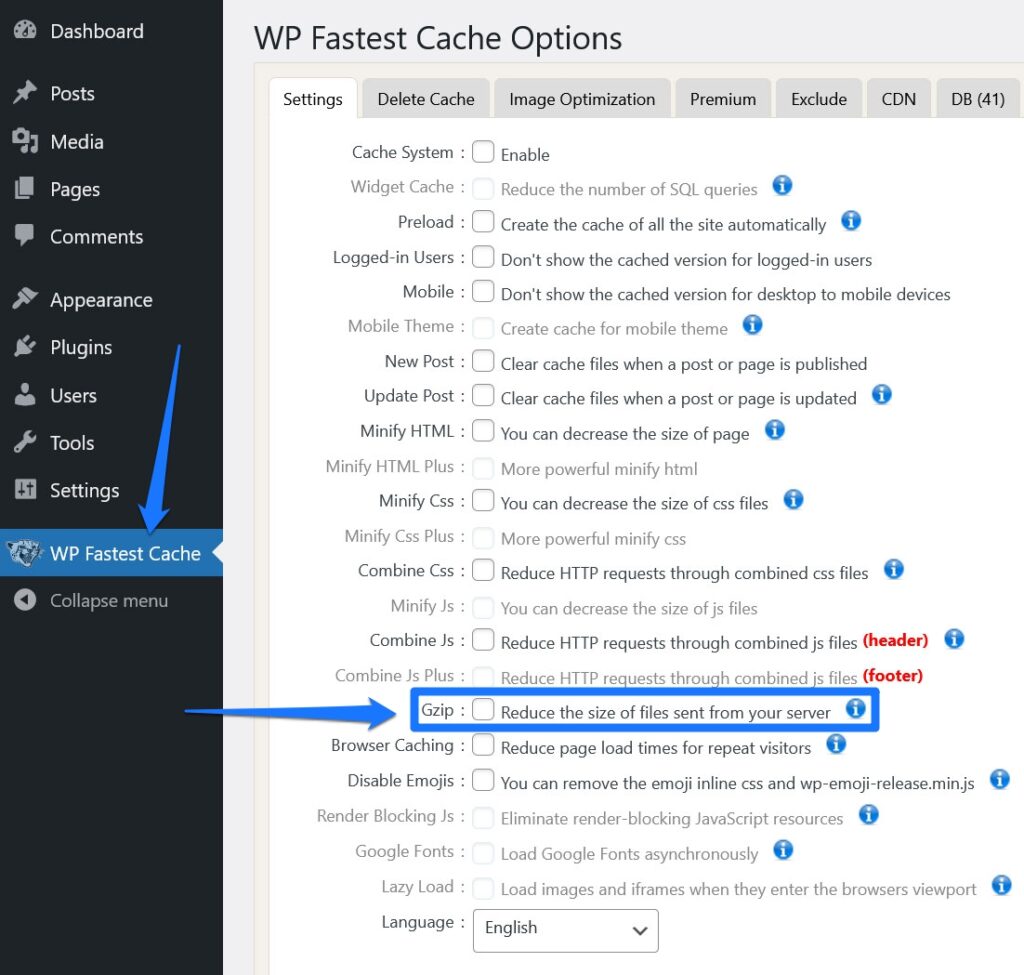Open the Comments section
Image resolution: width=1024 pixels, height=975 pixels.
[96, 237]
